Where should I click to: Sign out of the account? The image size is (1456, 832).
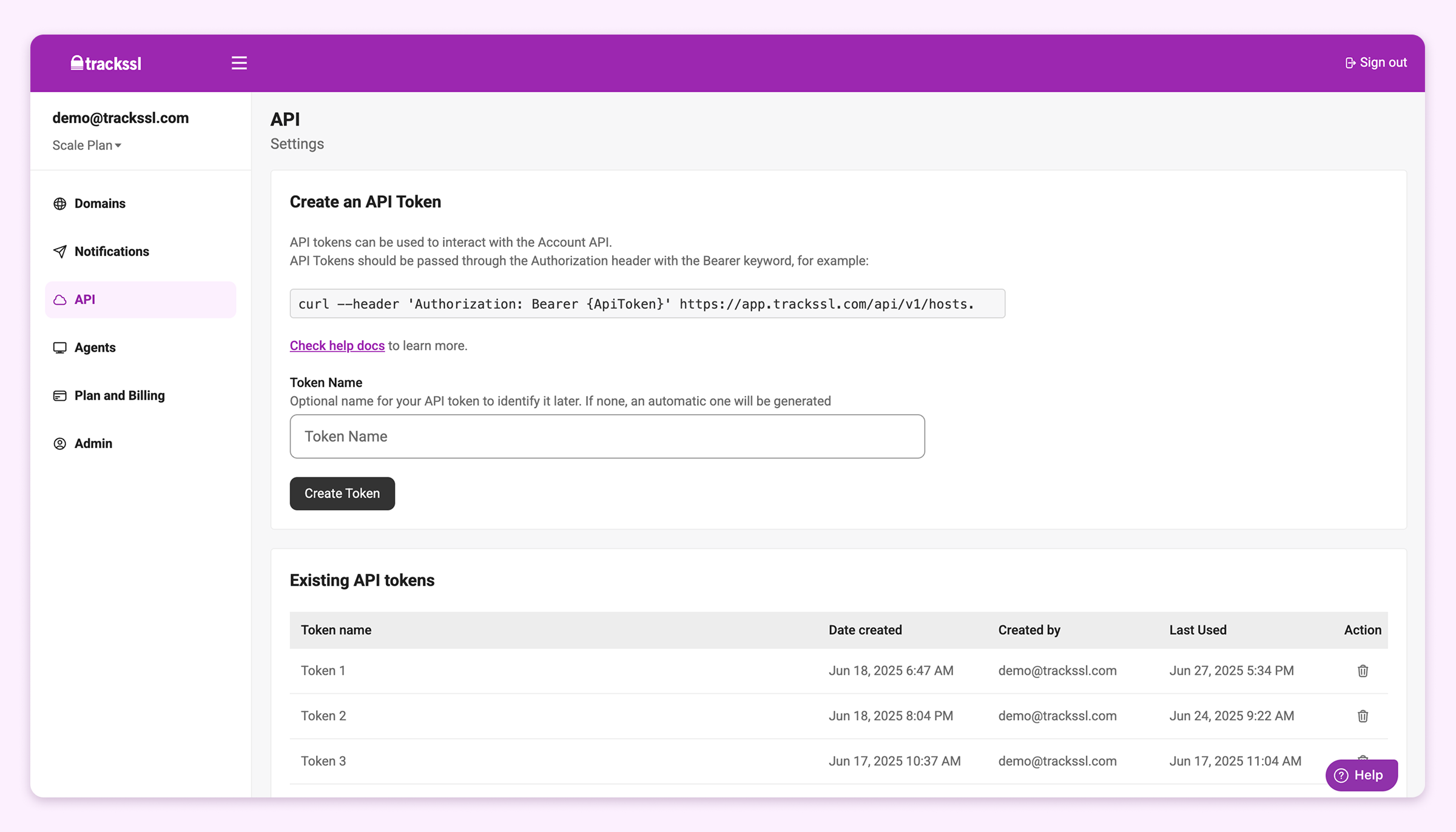(x=1376, y=62)
